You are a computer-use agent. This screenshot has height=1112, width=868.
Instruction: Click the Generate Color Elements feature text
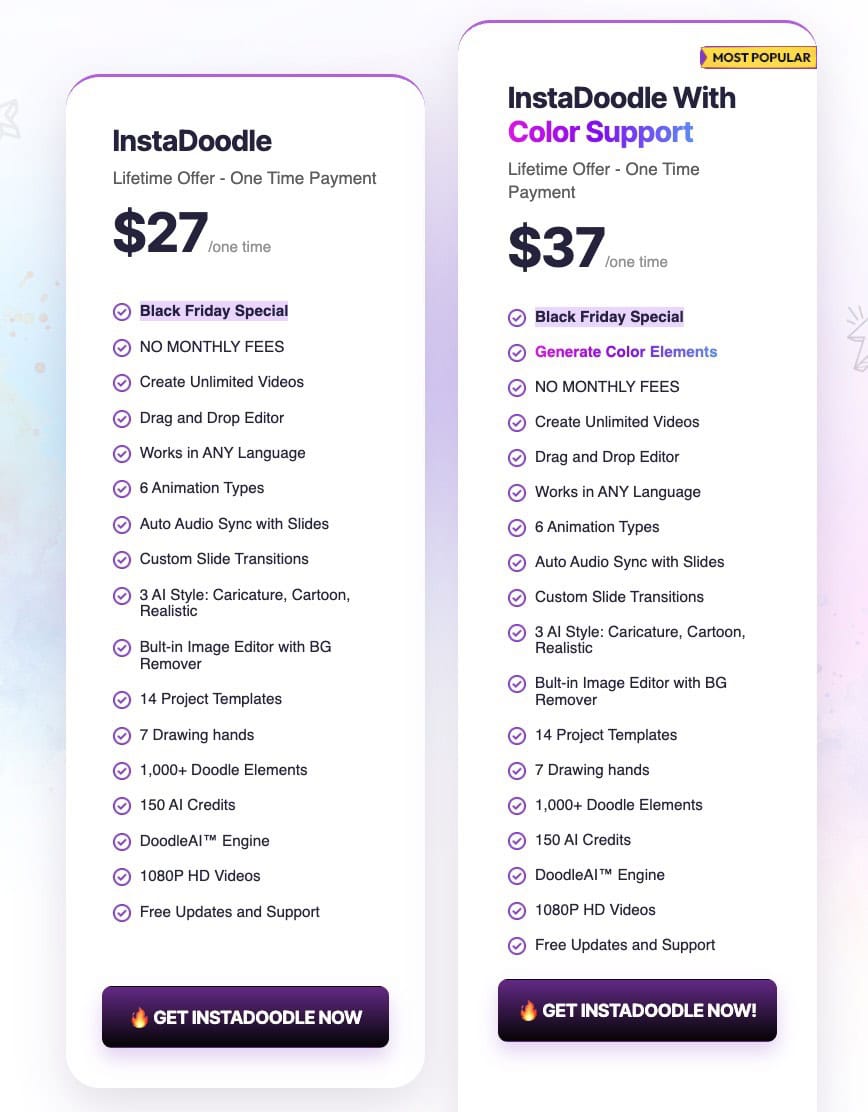click(x=626, y=352)
